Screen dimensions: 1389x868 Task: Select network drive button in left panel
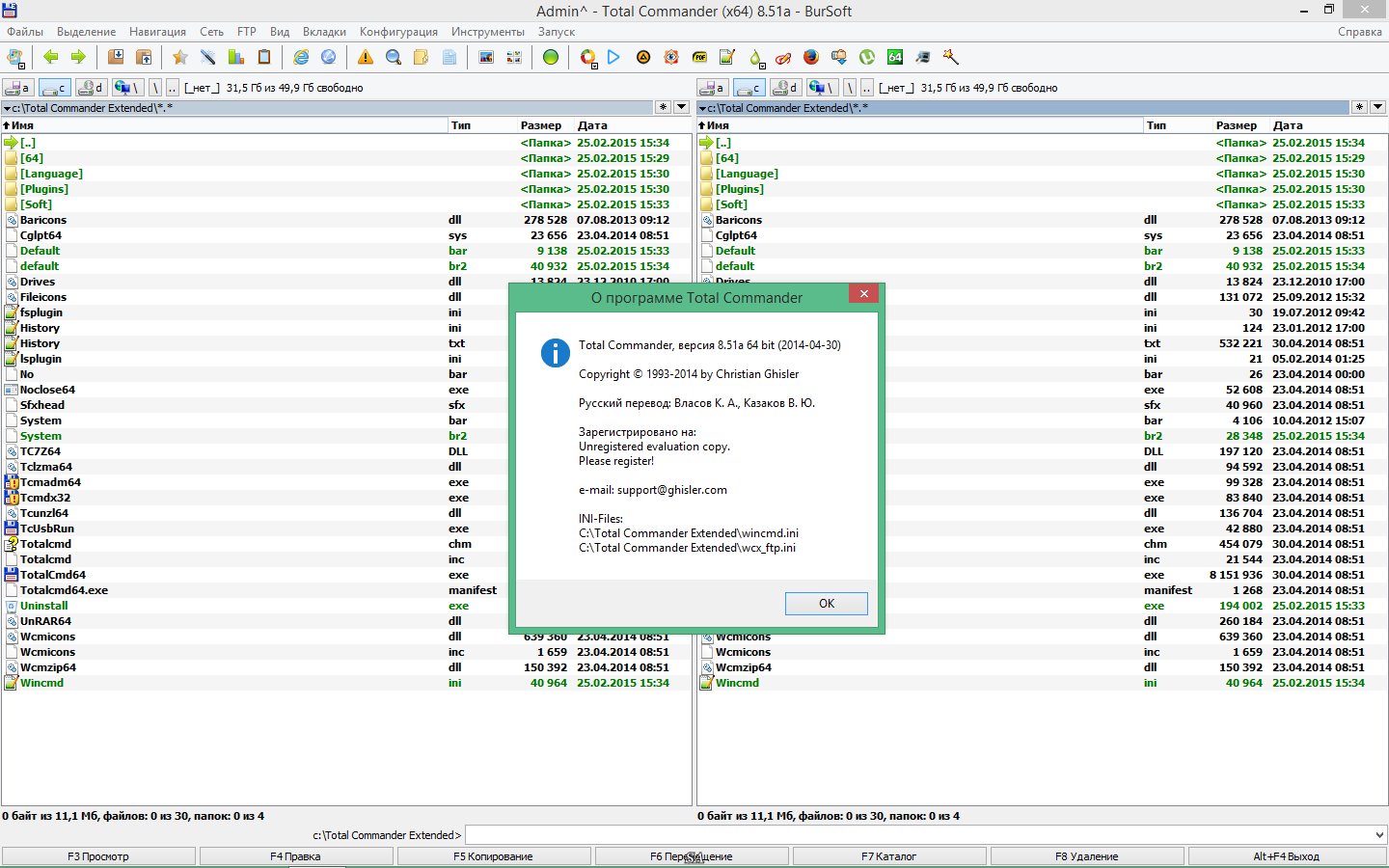coord(126,88)
